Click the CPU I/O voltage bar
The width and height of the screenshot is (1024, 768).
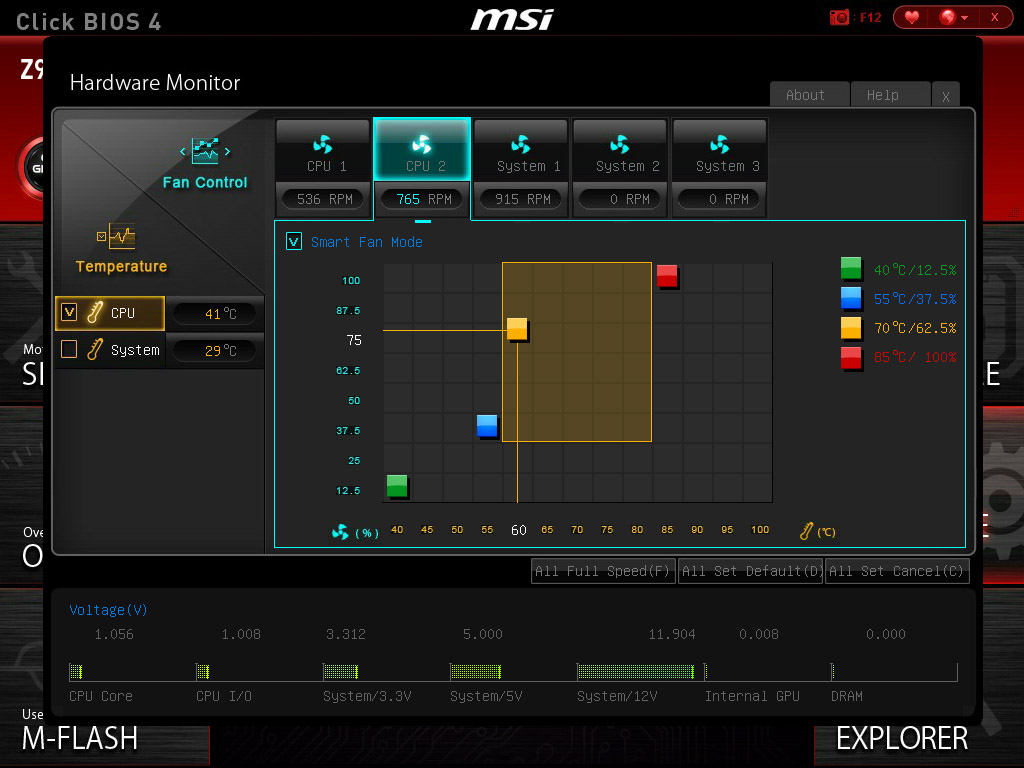[202, 671]
